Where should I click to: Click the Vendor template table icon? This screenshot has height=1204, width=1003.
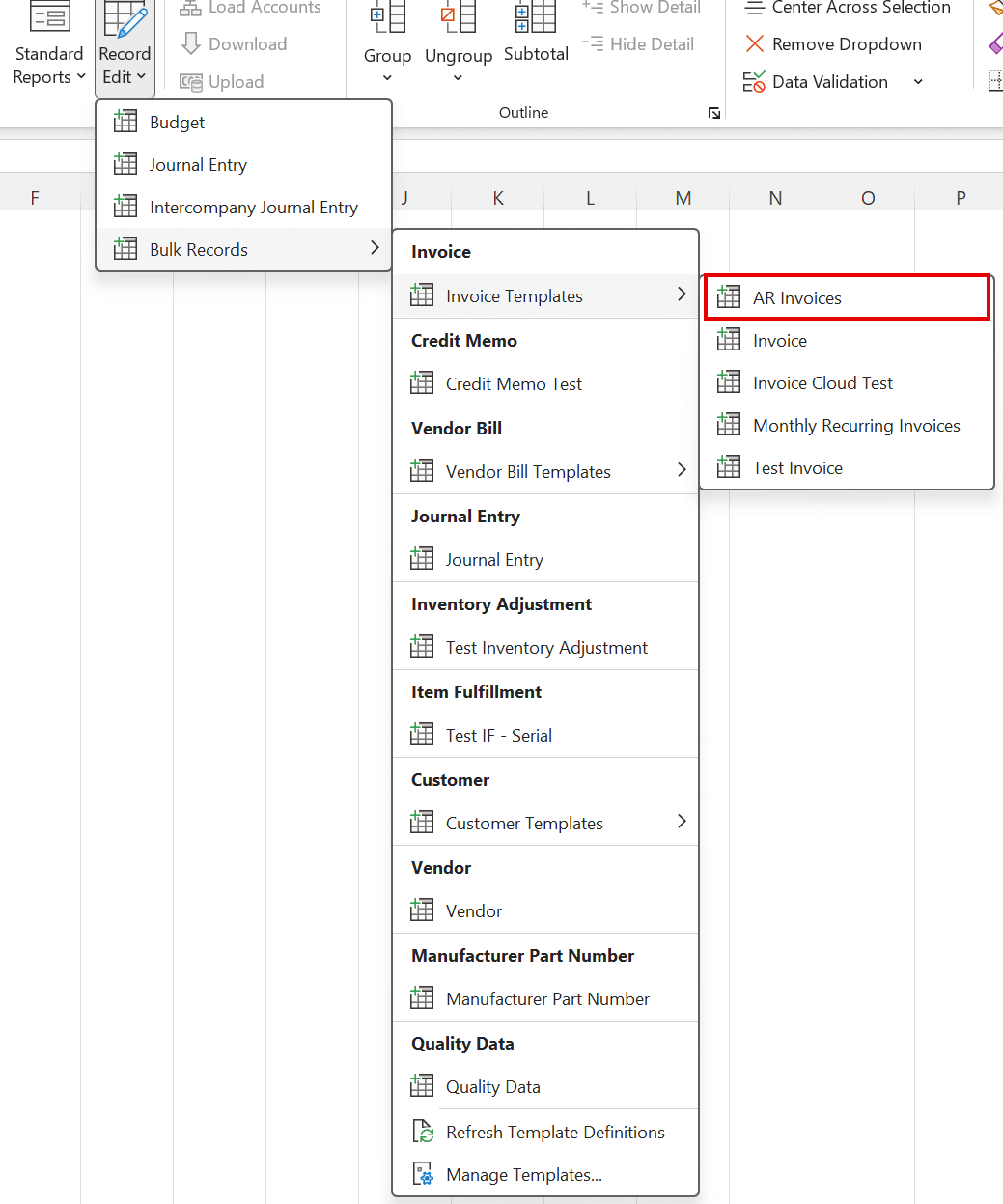422,910
